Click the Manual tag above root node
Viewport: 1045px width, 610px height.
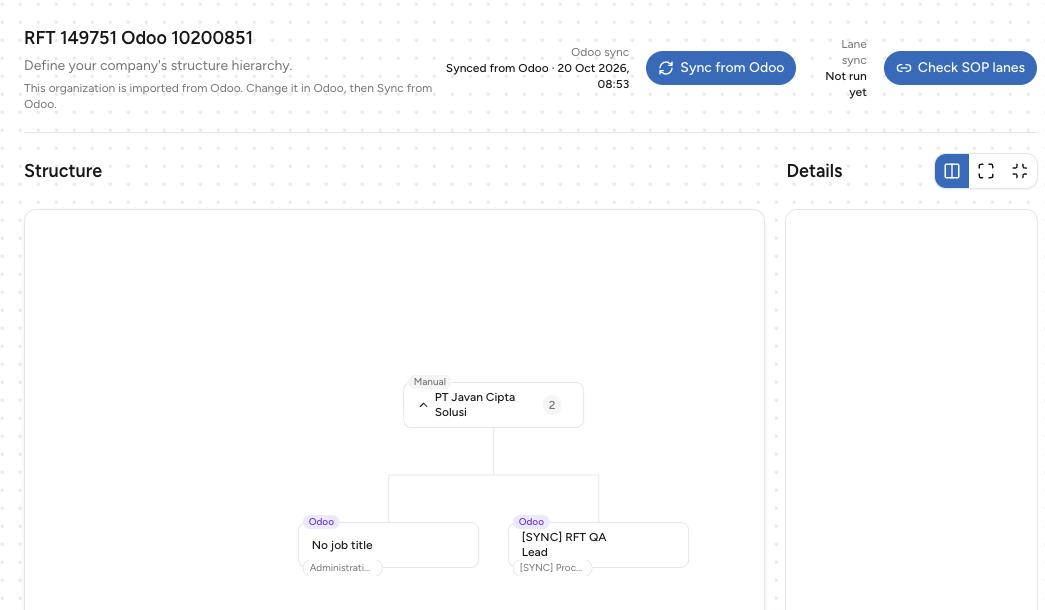pyautogui.click(x=429, y=382)
